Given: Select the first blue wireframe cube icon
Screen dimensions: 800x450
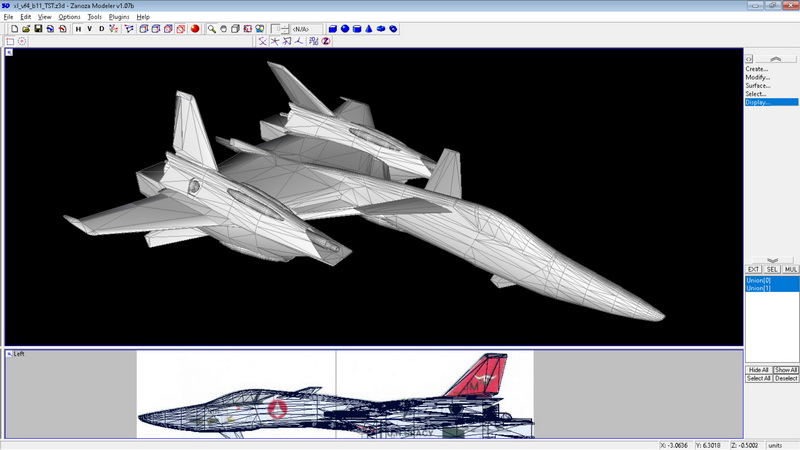Looking at the screenshot, I should point(144,29).
